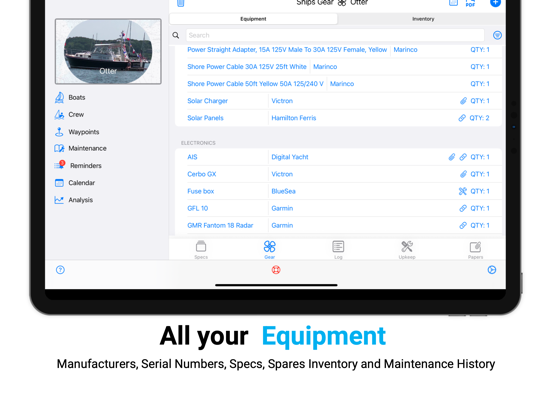The image size is (552, 414).
Task: Switch to the Log tab
Action: pos(338,250)
